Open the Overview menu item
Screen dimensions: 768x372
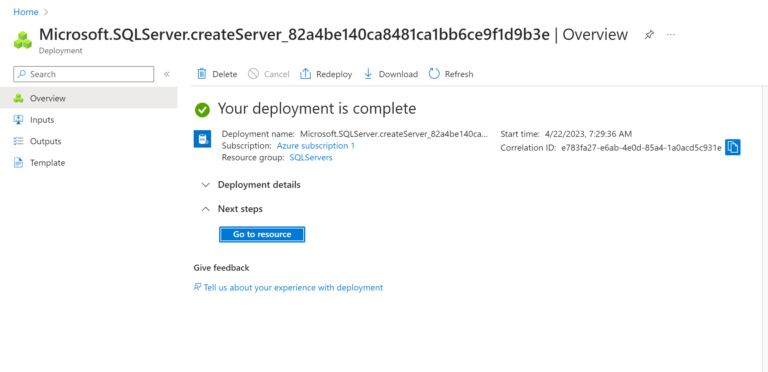[x=89, y=98]
